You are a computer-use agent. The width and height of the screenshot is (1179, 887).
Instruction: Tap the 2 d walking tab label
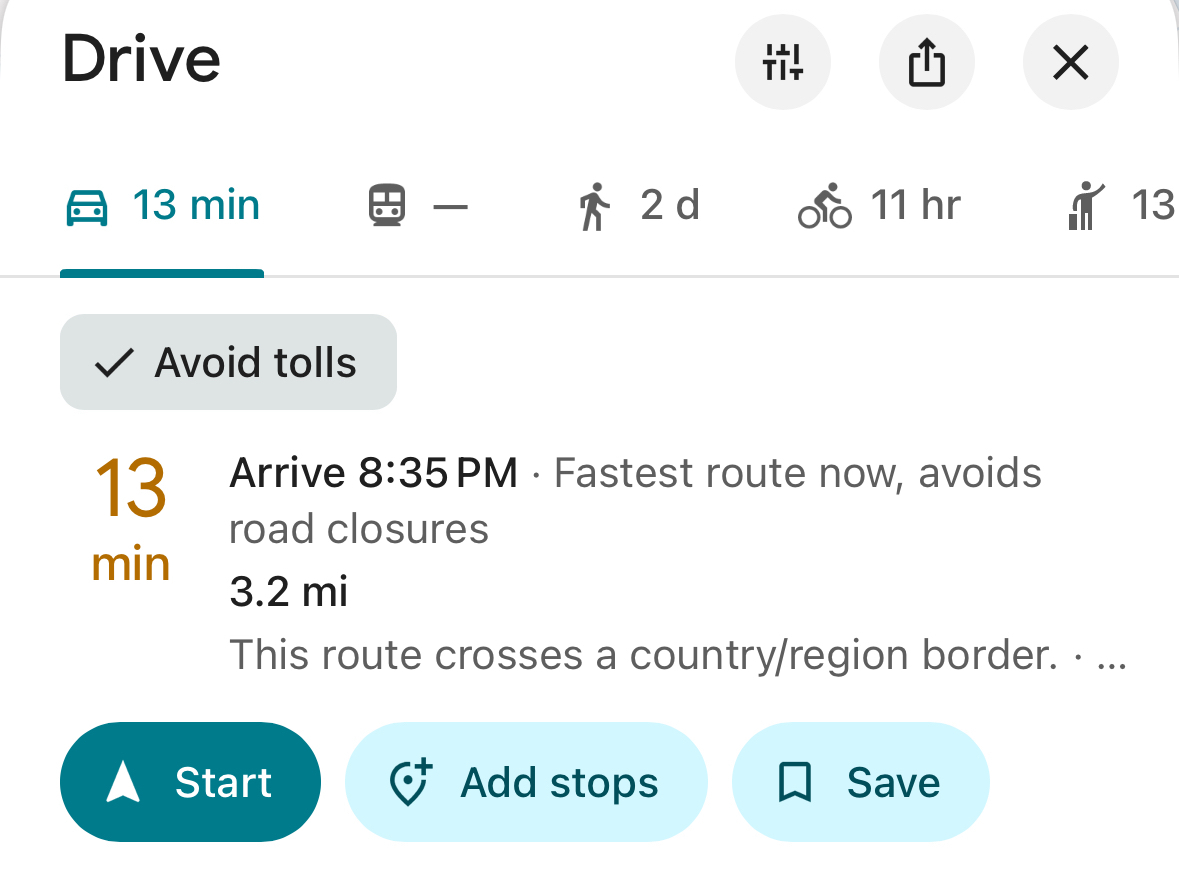(x=669, y=206)
